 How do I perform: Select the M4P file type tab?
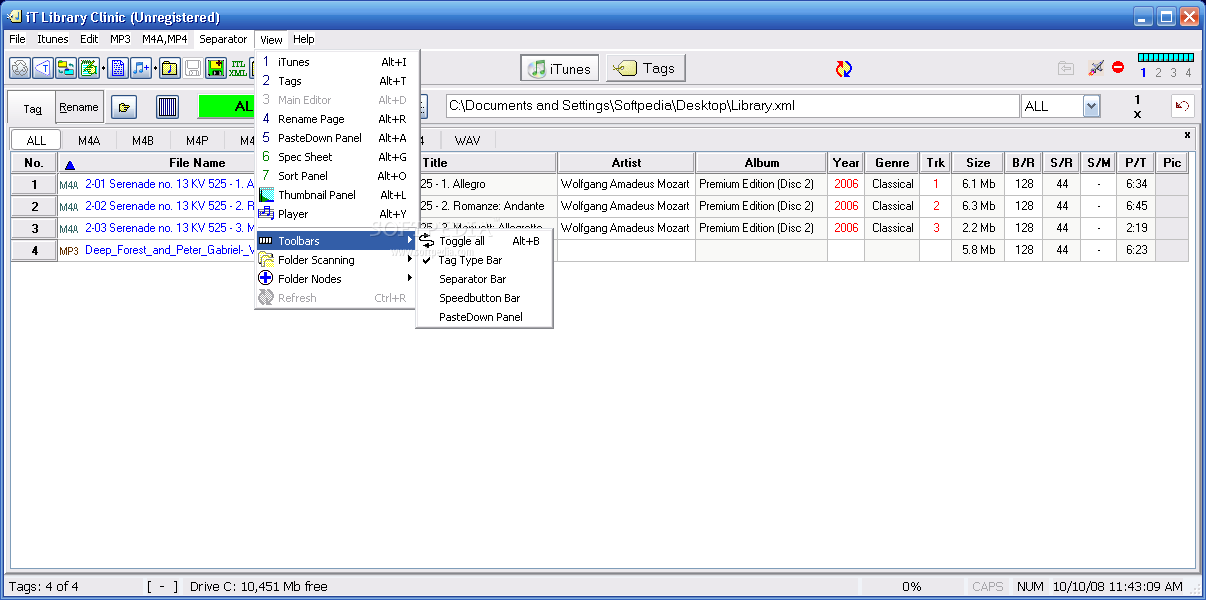[197, 140]
